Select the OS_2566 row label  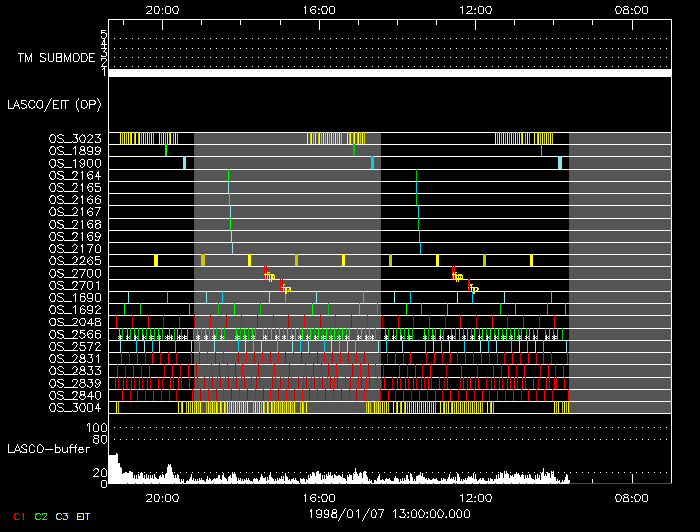click(x=75, y=334)
